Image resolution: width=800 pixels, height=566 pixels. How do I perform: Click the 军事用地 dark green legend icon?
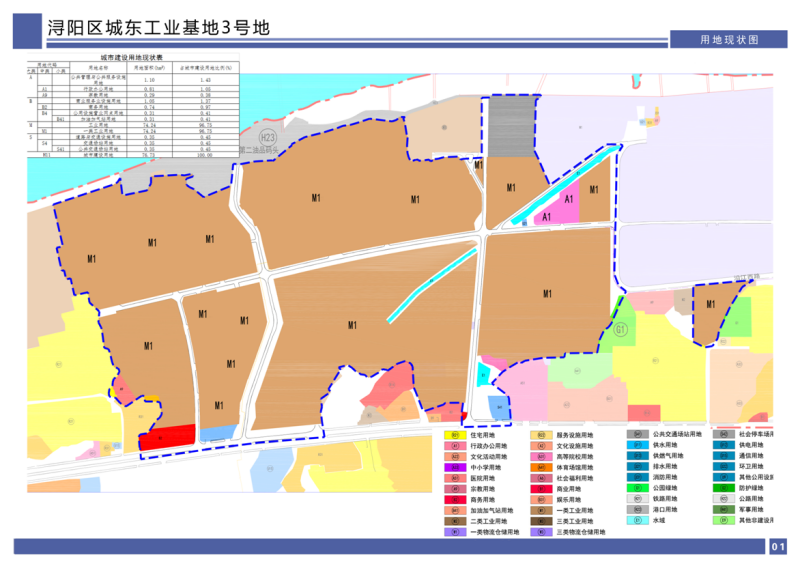click(723, 509)
